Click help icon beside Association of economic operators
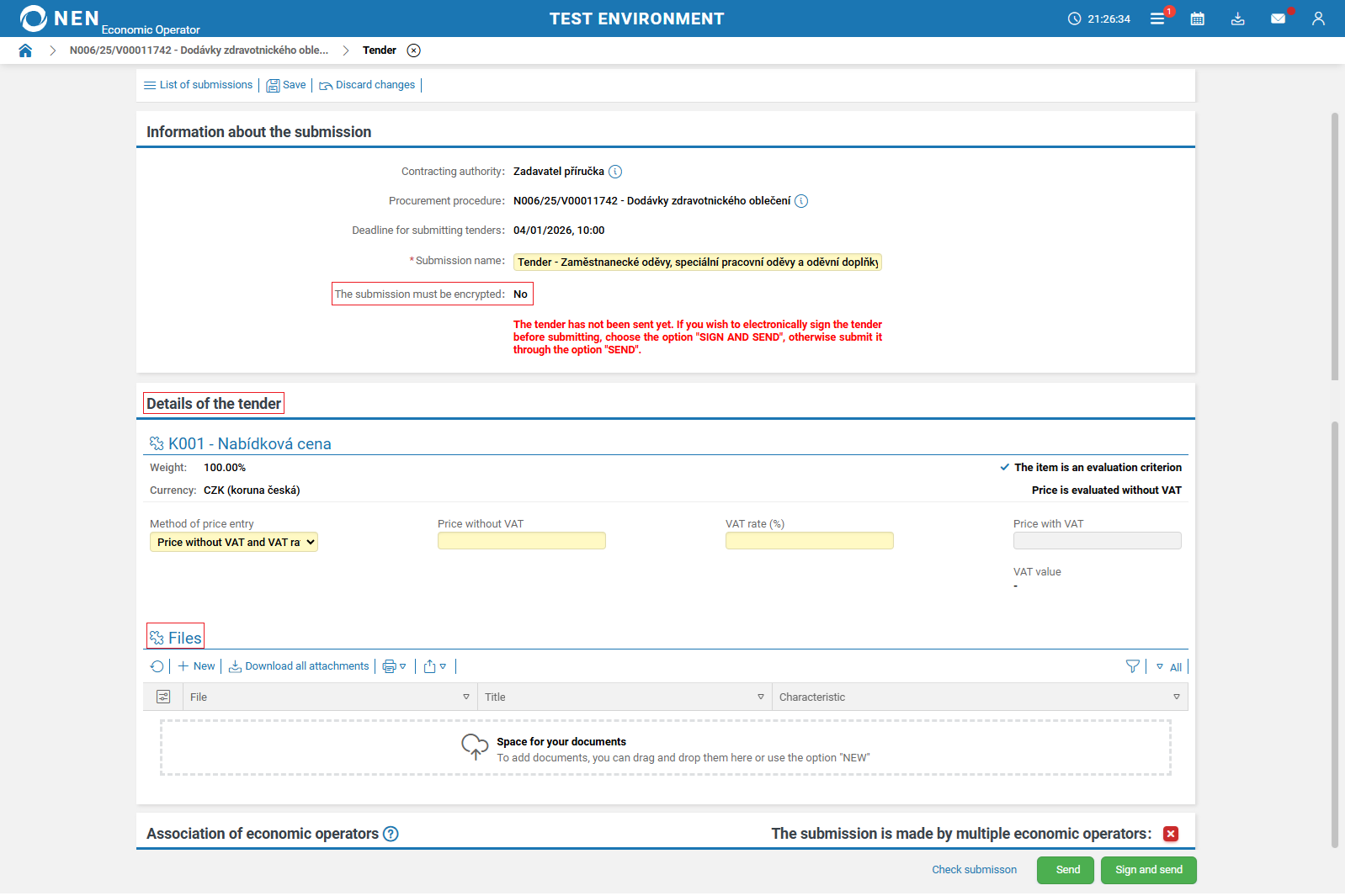This screenshot has height=896, width=1345. 391,834
